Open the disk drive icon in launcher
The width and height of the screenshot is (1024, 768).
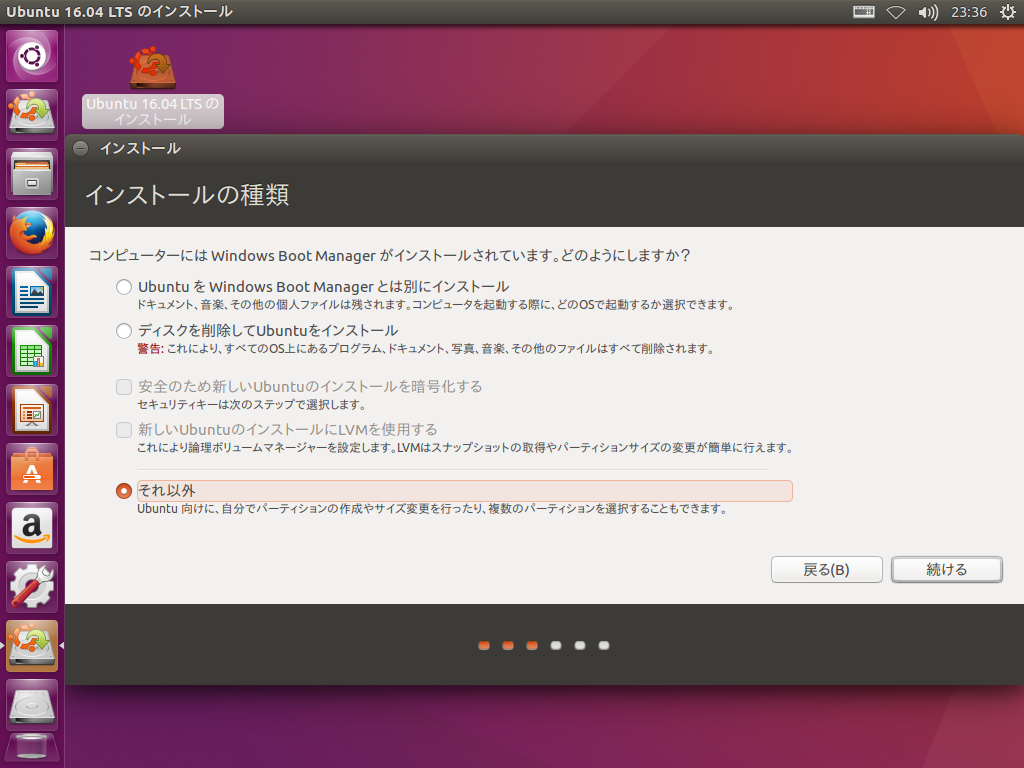click(x=32, y=705)
